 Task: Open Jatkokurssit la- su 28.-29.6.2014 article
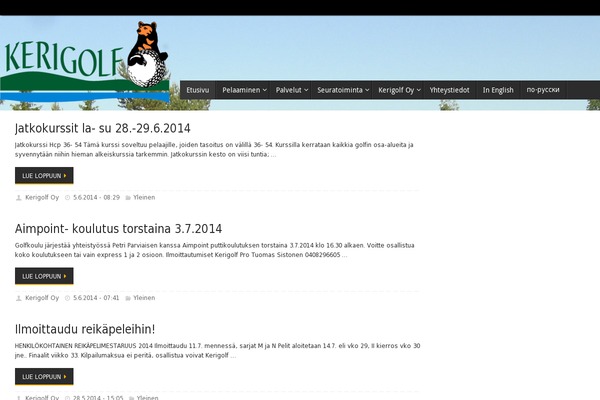coord(103,128)
